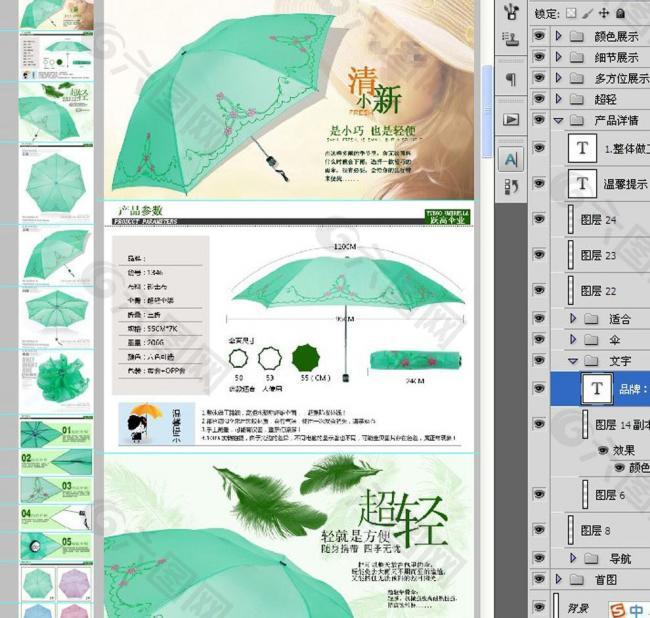This screenshot has width=650, height=618.
Task: Hide the 多方位展示 group
Action: click(x=539, y=77)
